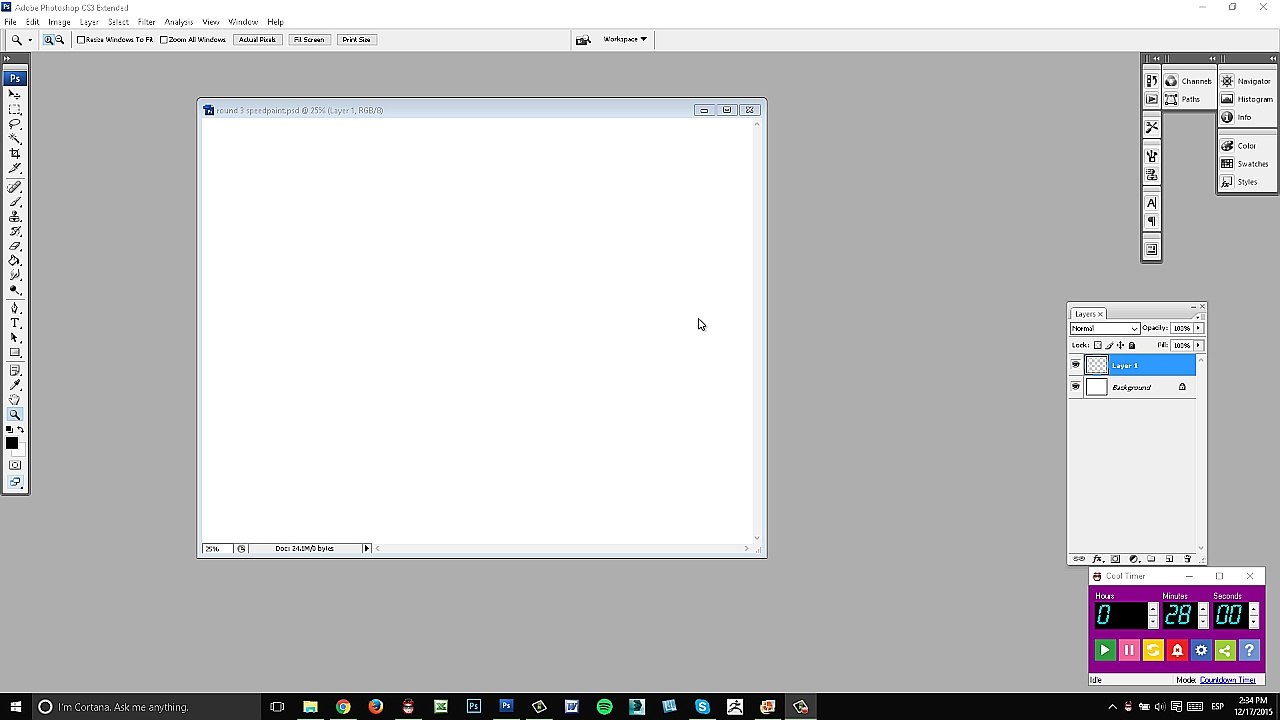Swap foreground and background colors
The image size is (1280, 720).
tap(20, 430)
